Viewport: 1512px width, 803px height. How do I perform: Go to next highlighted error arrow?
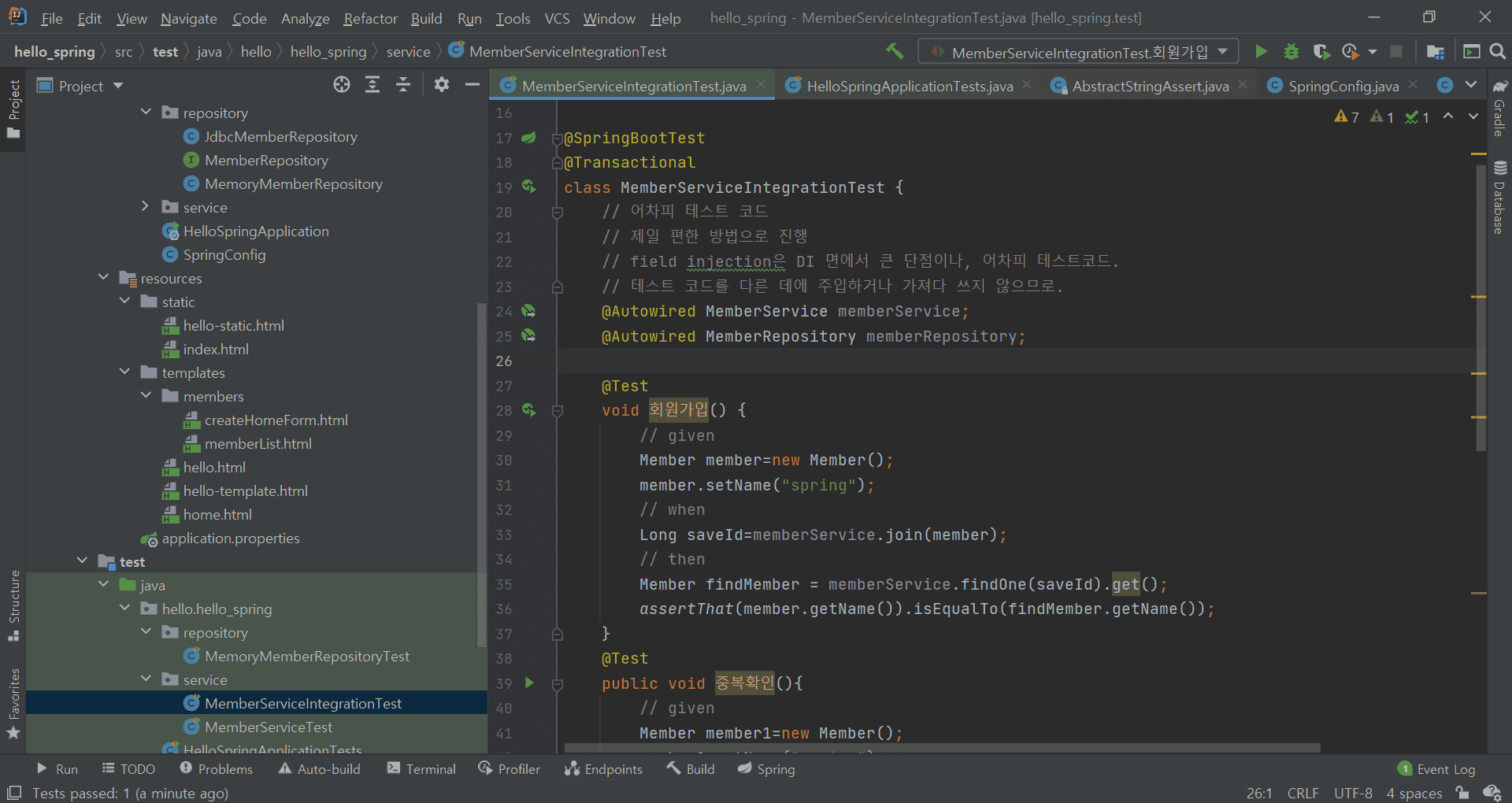tap(1473, 117)
